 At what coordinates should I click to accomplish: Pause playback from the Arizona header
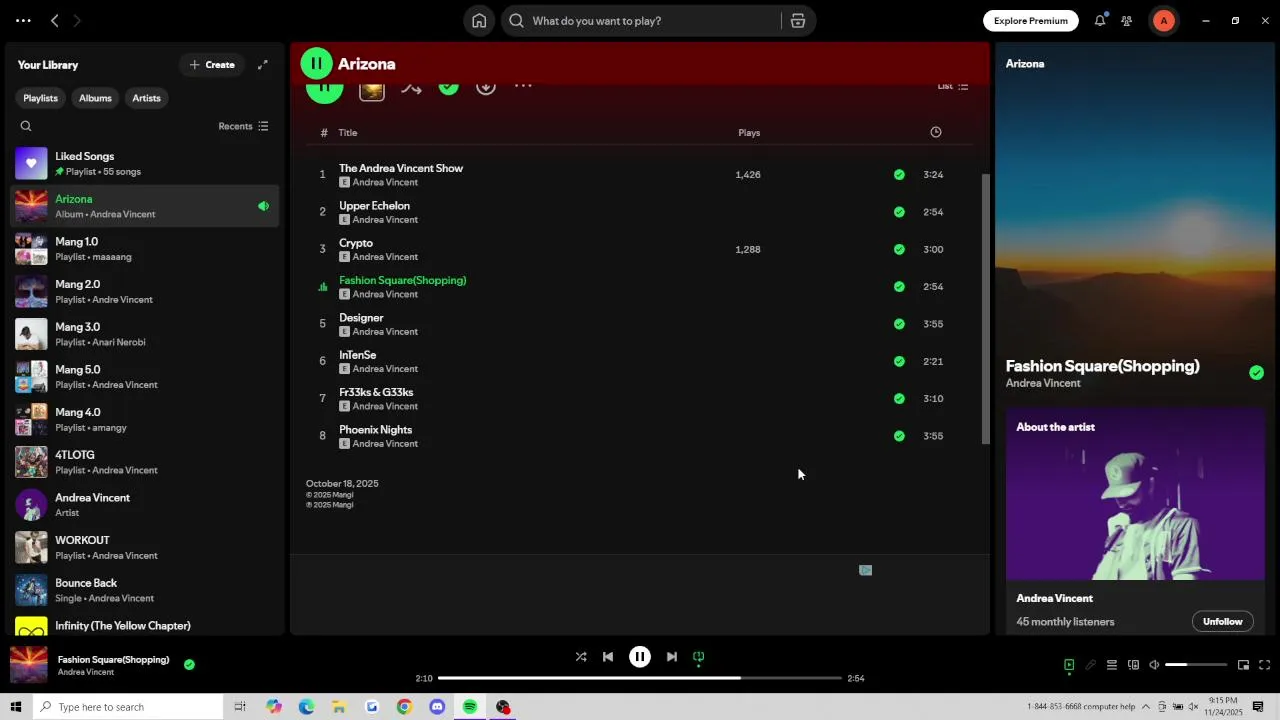tap(316, 64)
